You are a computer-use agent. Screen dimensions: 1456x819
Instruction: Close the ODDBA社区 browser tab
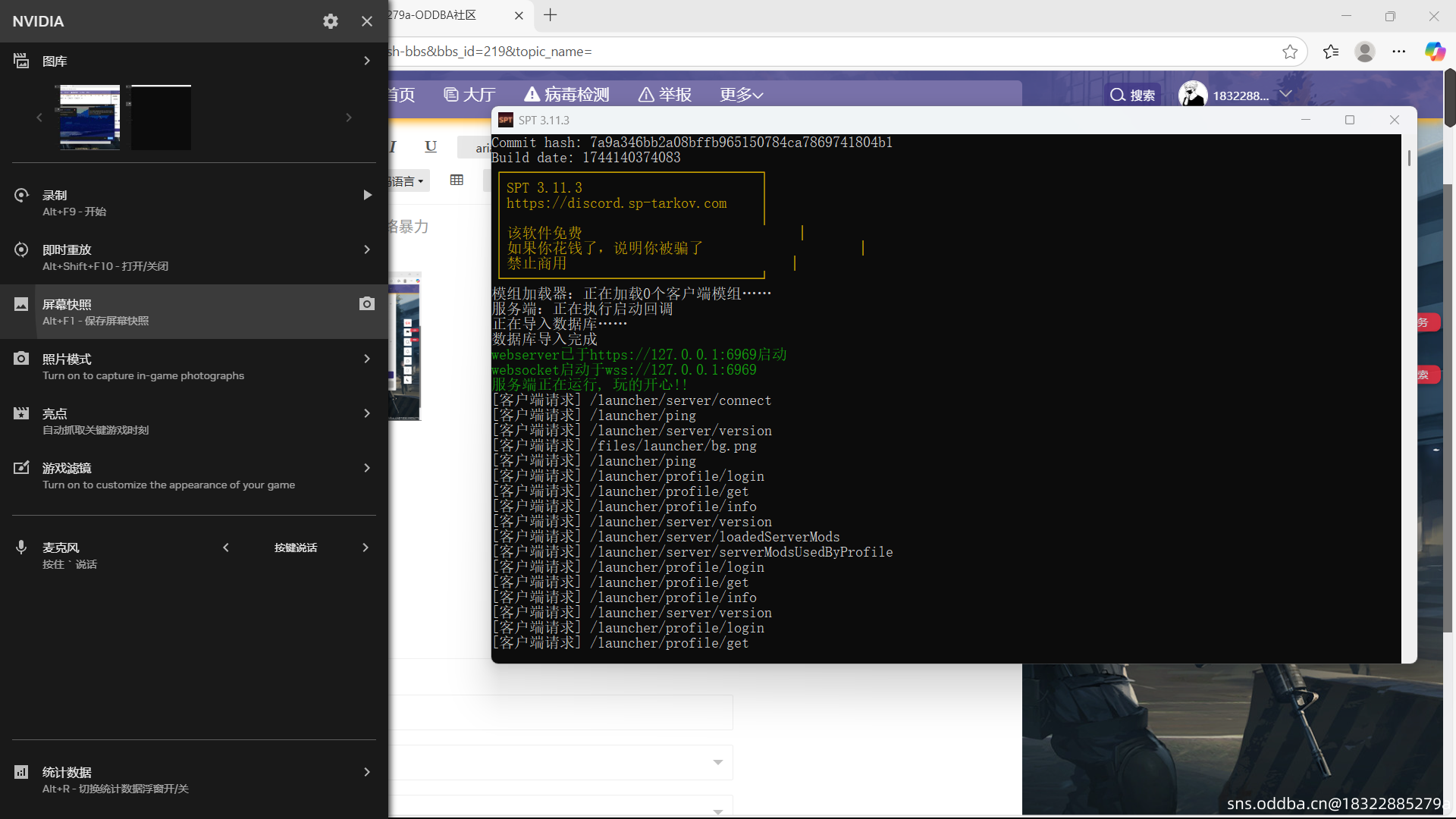click(519, 15)
